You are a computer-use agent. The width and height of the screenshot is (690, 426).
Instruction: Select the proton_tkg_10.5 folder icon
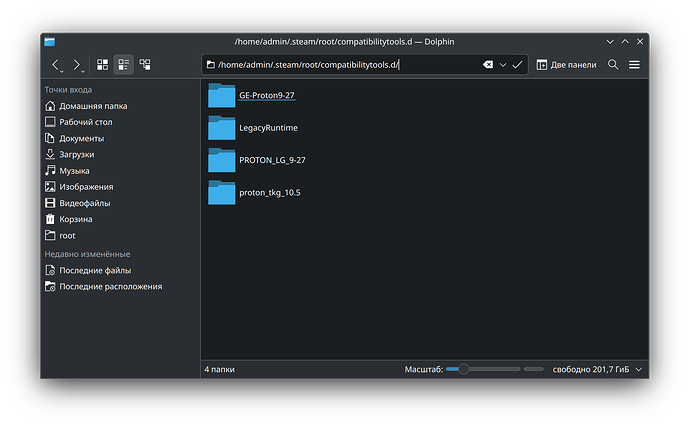click(221, 193)
